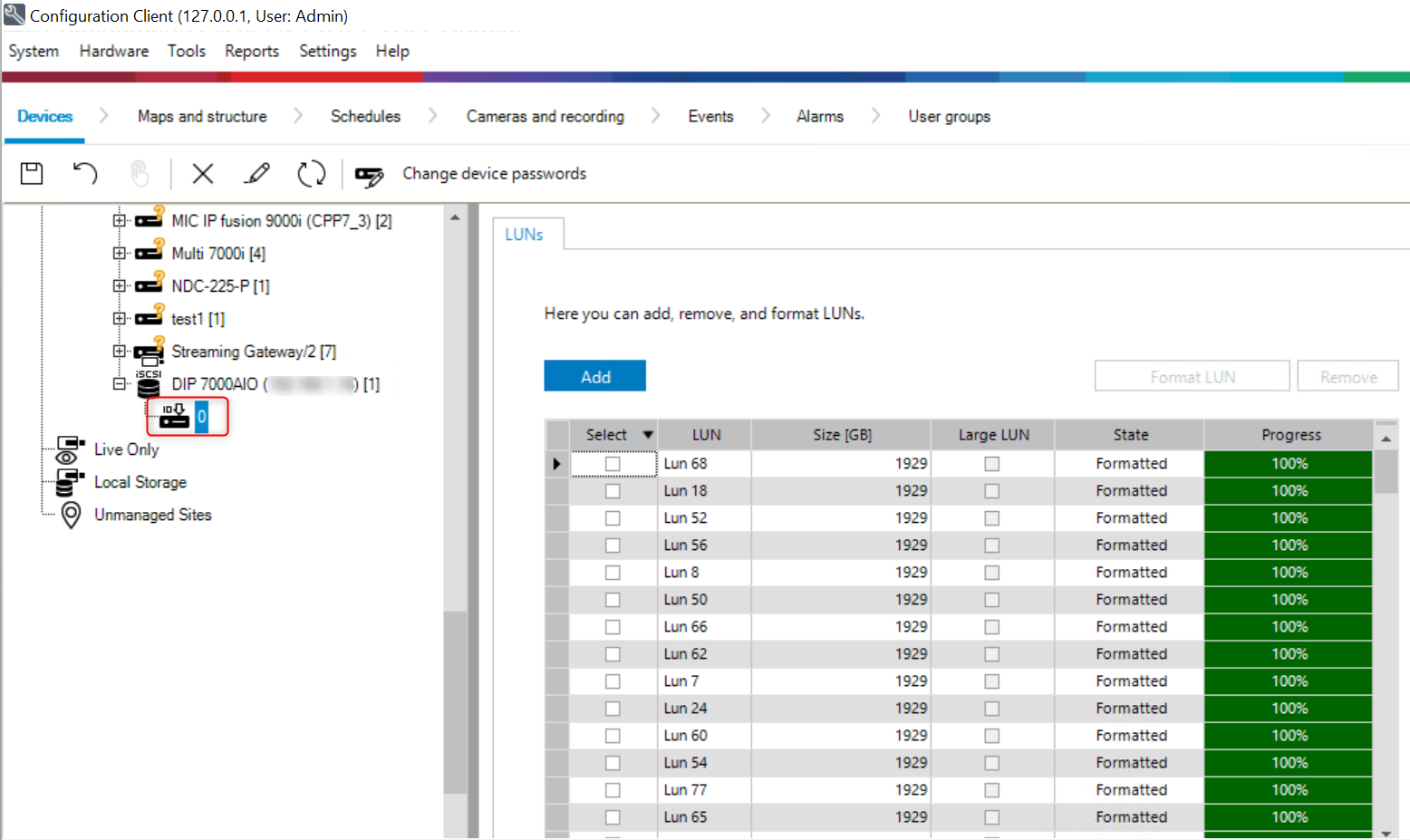1410x840 pixels.
Task: Select the Local Storage tree item
Action: click(140, 482)
